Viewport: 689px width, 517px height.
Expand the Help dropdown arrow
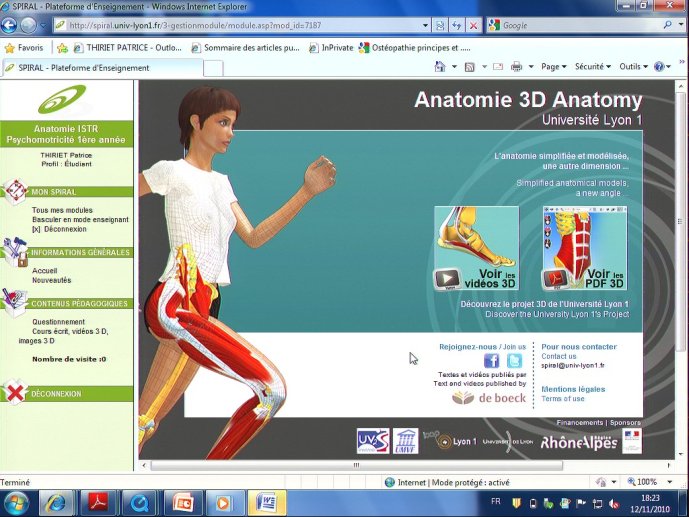click(x=668, y=67)
